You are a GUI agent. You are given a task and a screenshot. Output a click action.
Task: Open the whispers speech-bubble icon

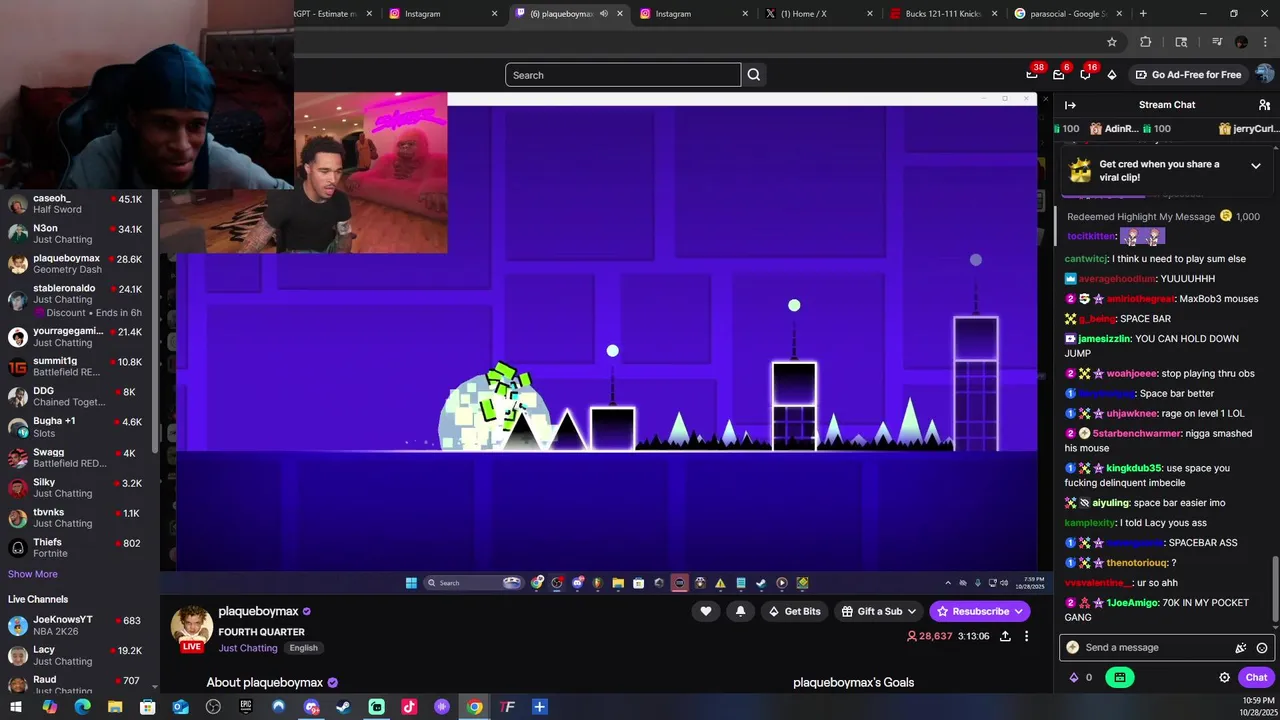tap(1085, 74)
